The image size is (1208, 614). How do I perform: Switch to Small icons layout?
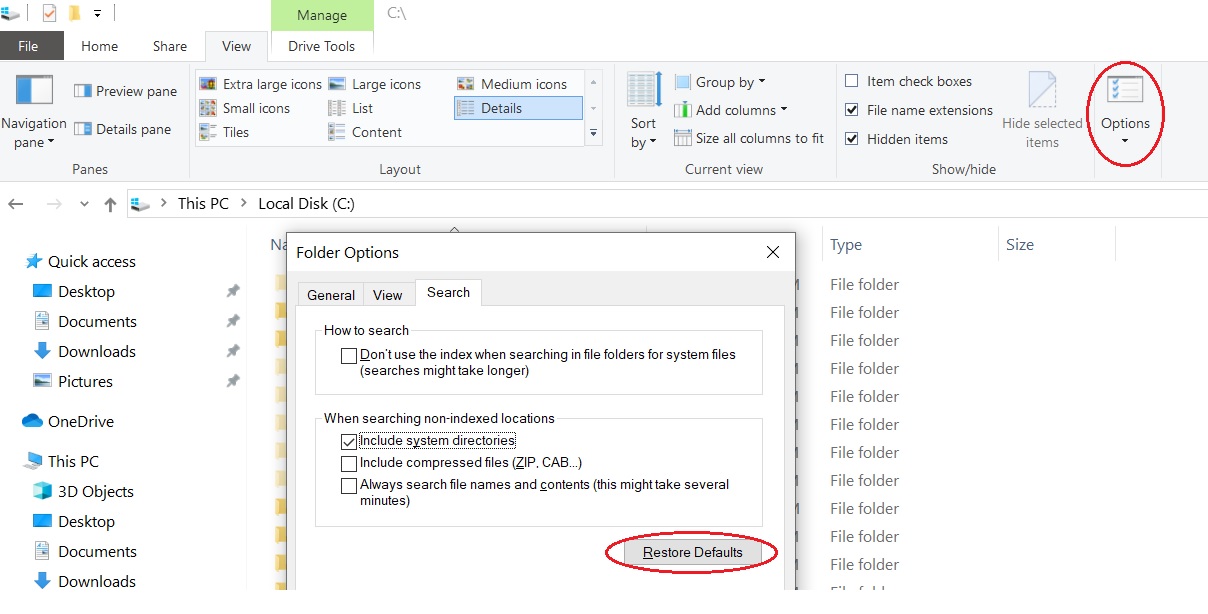click(x=250, y=108)
